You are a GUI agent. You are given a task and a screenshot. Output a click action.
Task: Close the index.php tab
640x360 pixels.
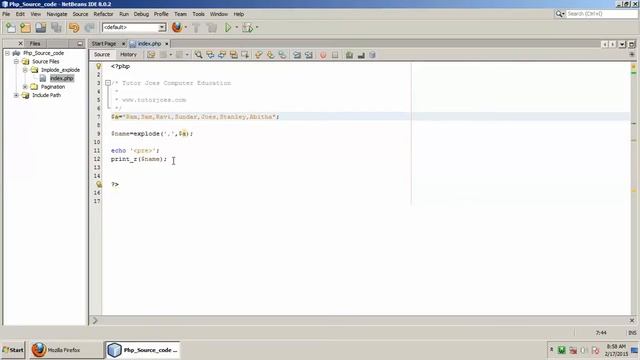pos(167,44)
